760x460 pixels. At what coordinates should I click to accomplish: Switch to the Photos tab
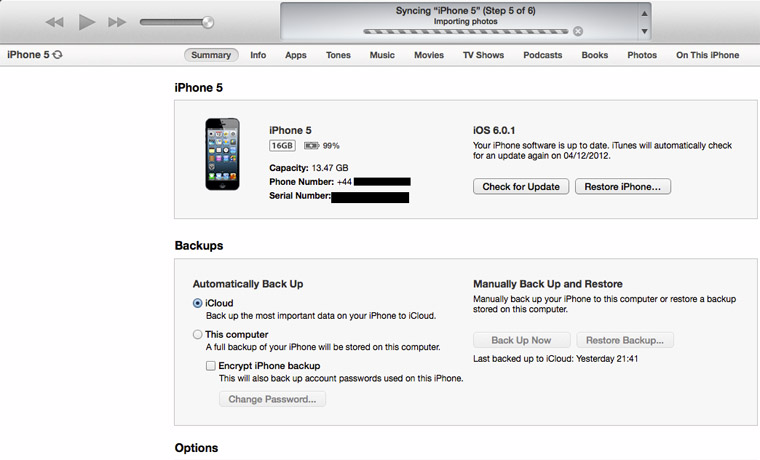click(642, 55)
